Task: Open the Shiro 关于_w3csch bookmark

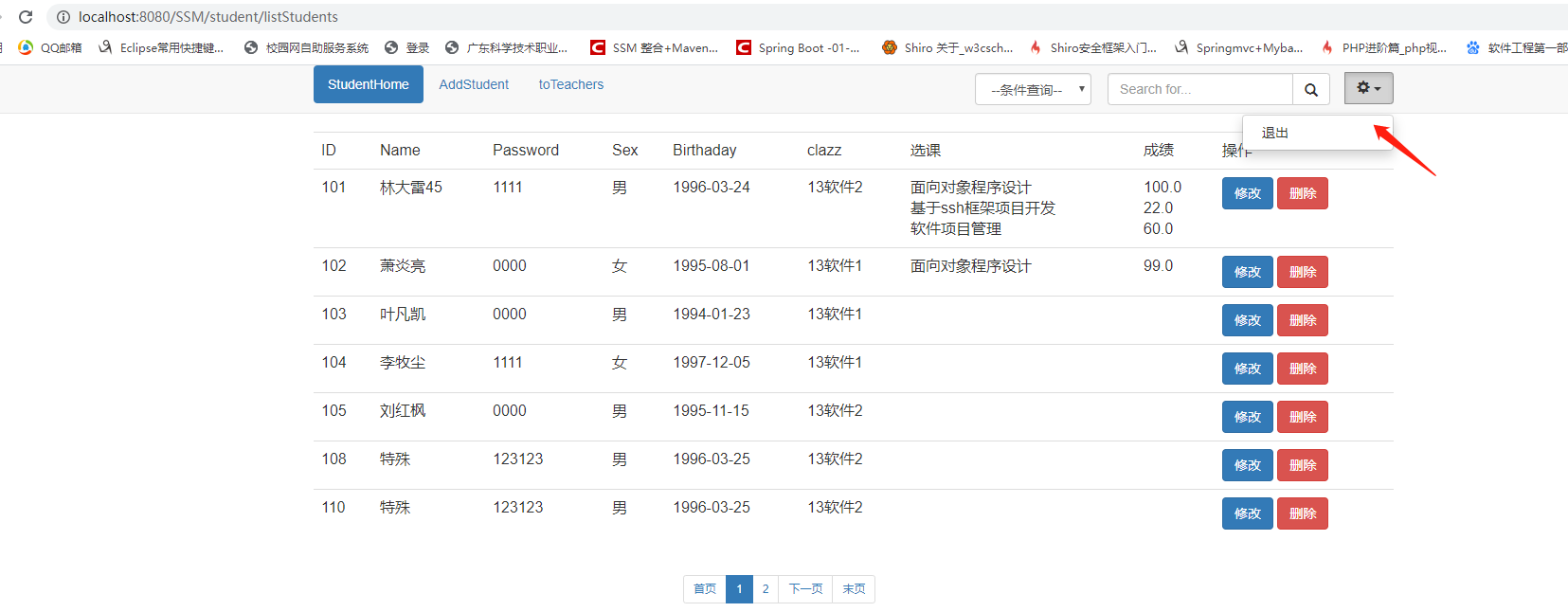Action: coord(947,47)
